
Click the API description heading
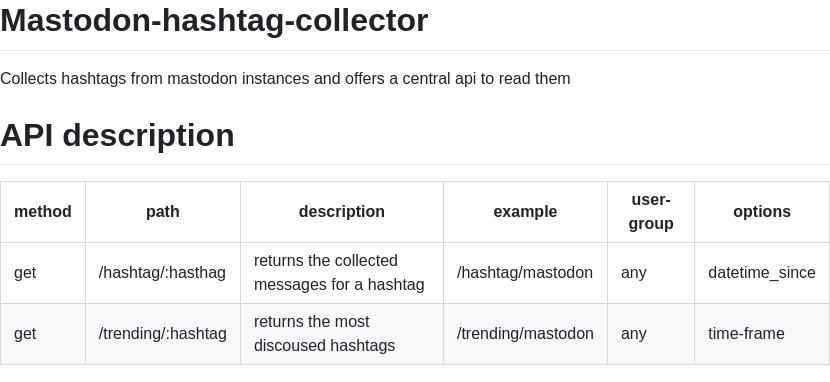click(118, 135)
